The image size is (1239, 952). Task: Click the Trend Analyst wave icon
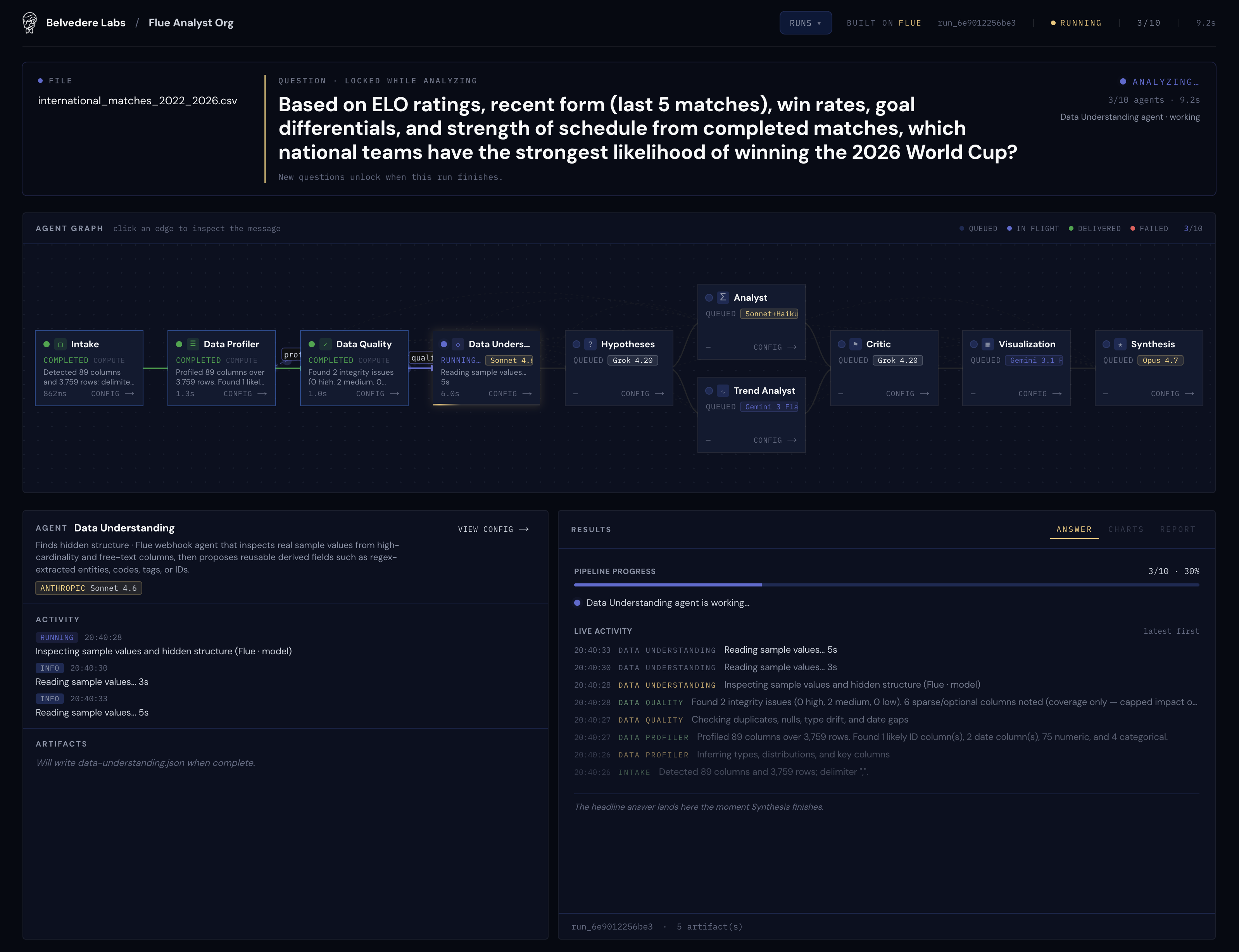[x=723, y=391]
